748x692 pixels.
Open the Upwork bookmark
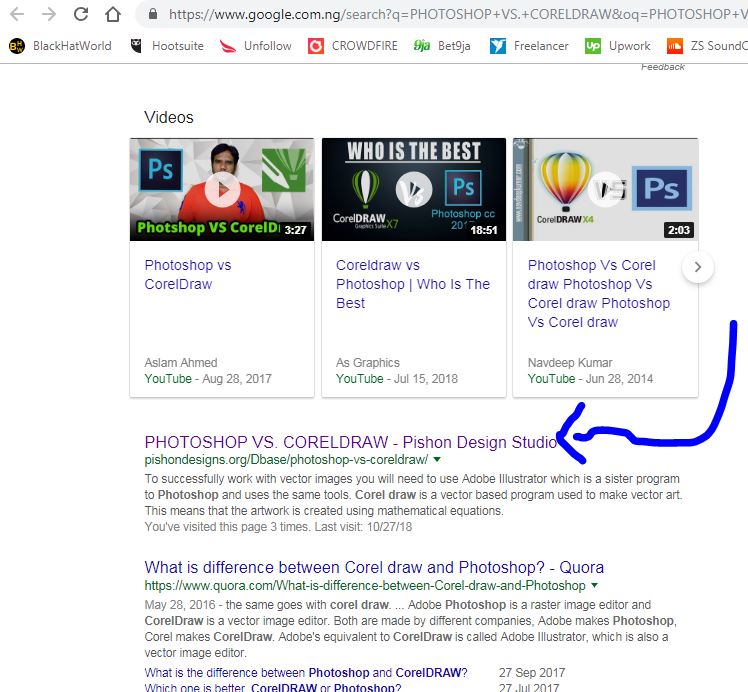click(617, 46)
